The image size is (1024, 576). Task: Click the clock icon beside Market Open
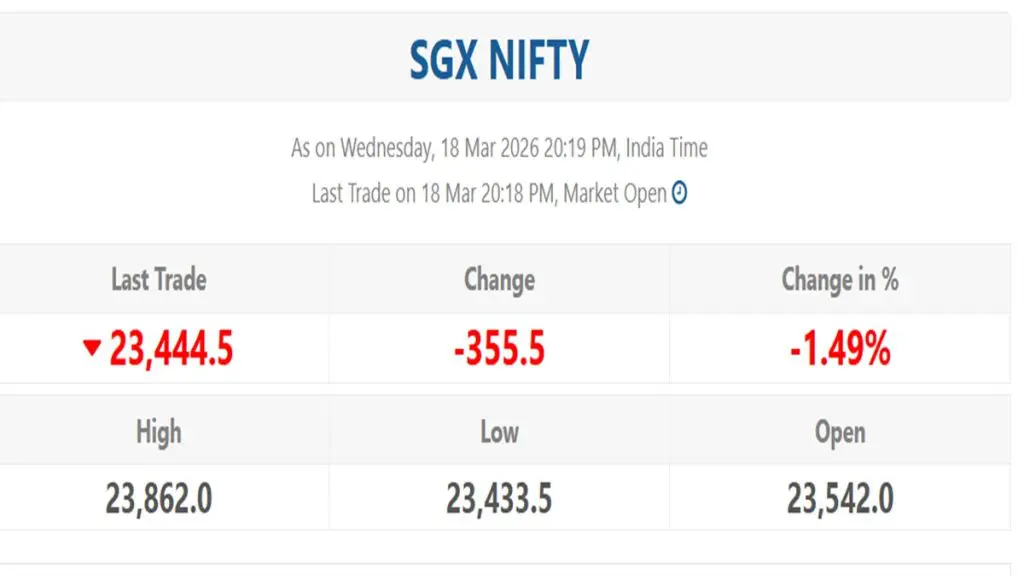tap(679, 193)
